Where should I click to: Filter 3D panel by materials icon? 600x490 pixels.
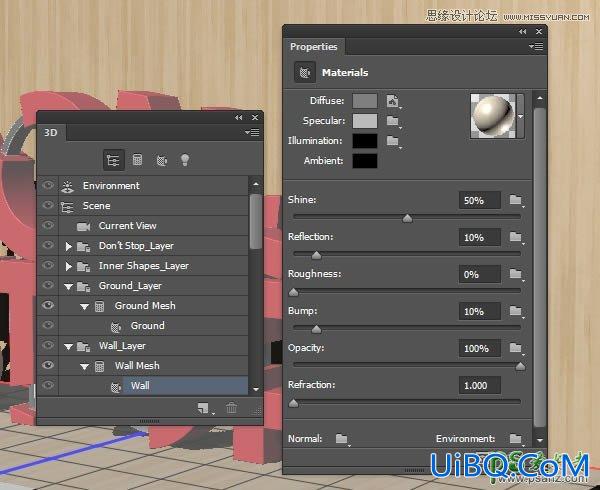(x=161, y=160)
